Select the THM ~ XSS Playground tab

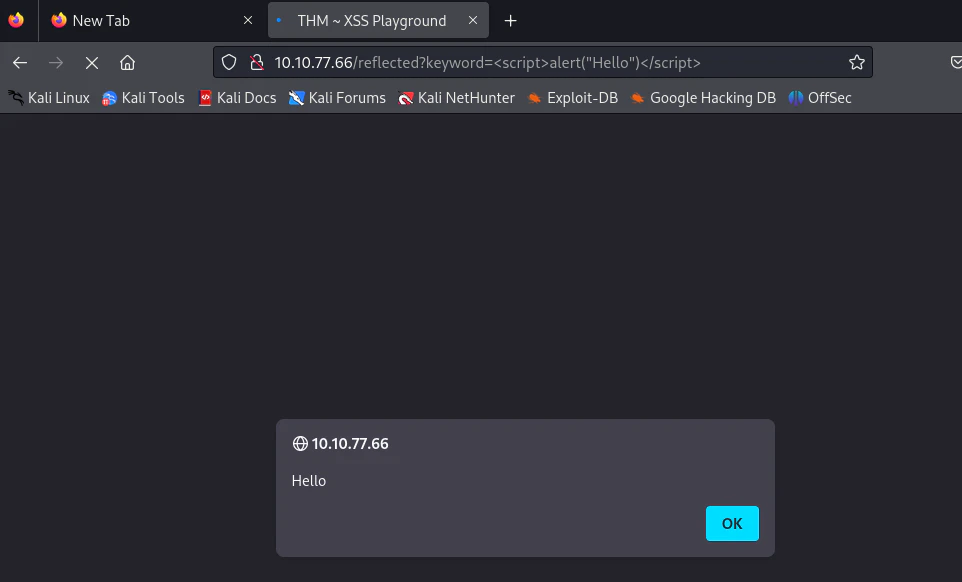click(379, 20)
